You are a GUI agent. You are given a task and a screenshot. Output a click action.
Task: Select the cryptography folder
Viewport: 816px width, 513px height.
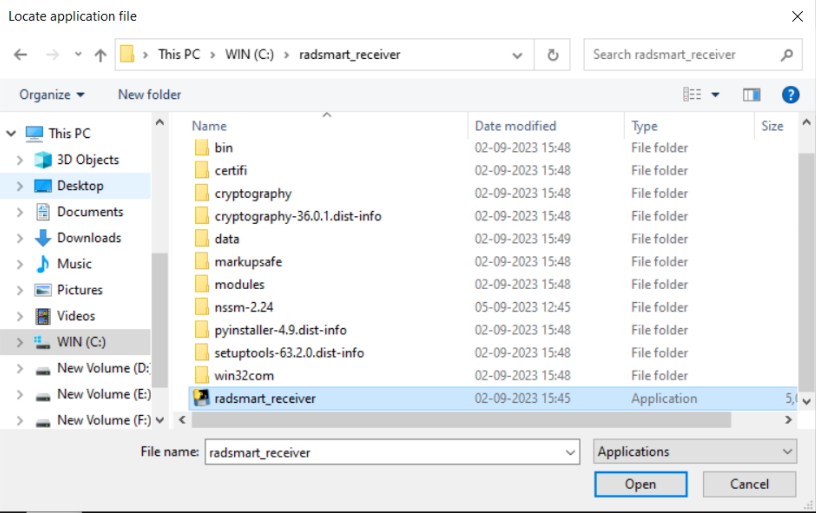tap(253, 194)
